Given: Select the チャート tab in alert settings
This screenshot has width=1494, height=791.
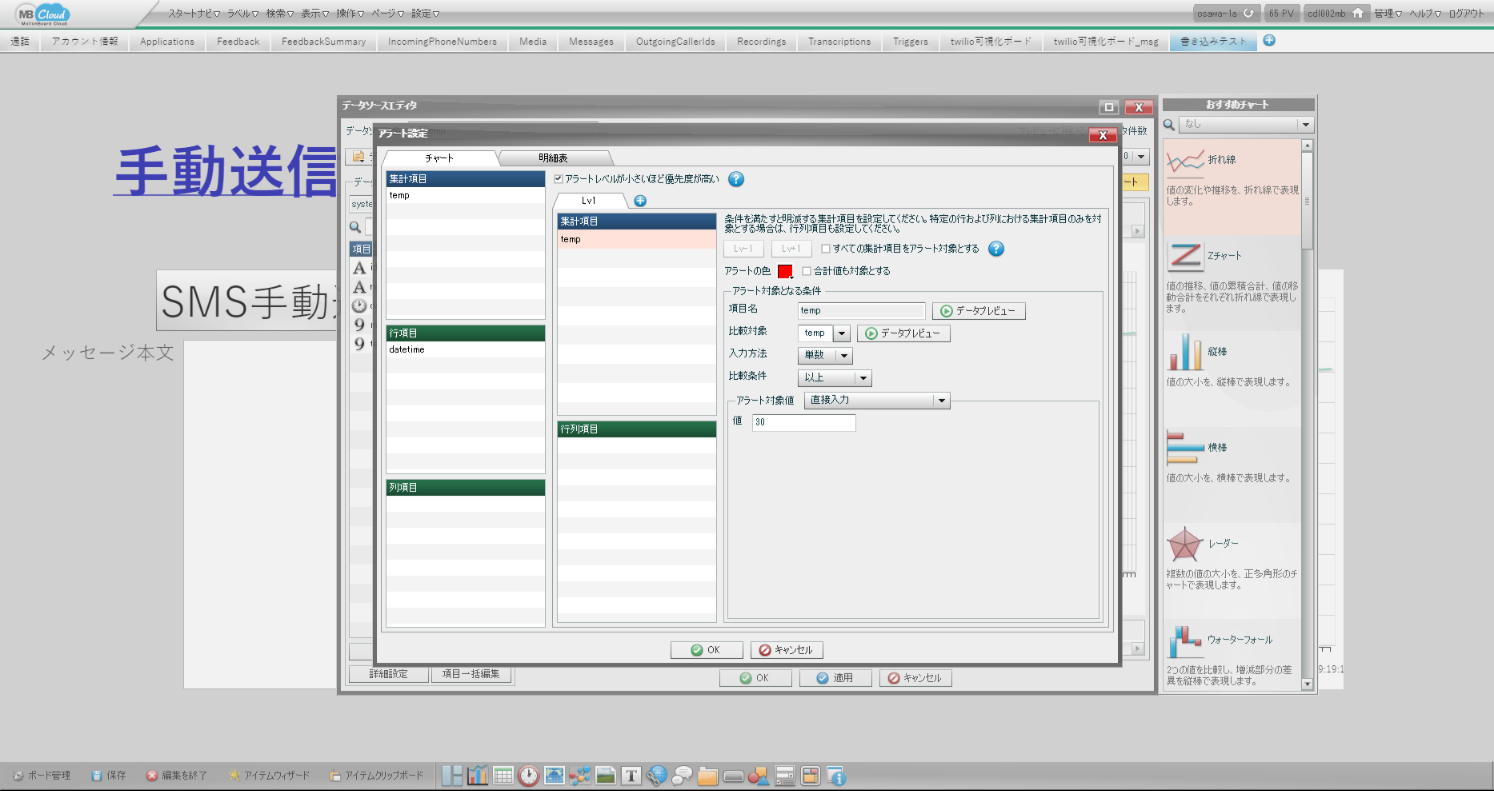Looking at the screenshot, I should 439,158.
